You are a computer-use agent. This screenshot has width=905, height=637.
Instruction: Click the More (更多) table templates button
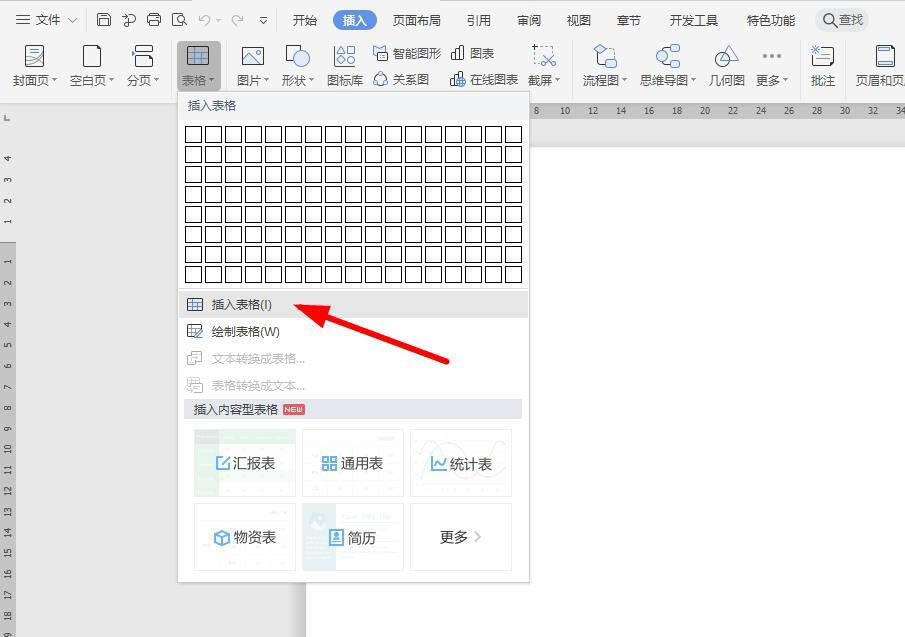(460, 537)
